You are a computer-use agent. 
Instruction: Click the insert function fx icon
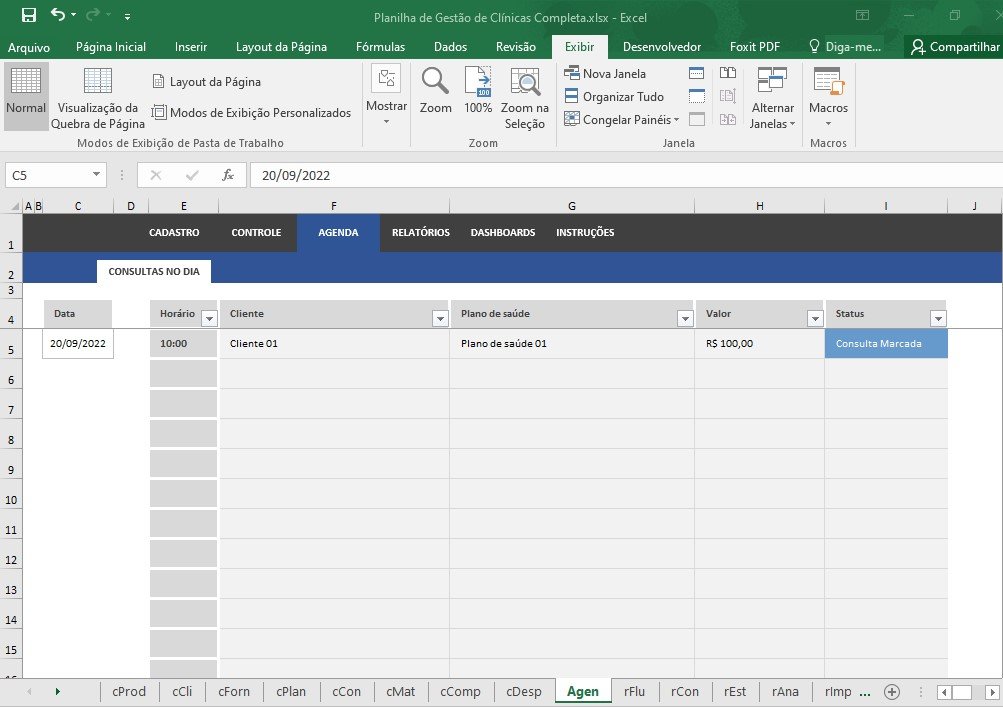(x=228, y=175)
